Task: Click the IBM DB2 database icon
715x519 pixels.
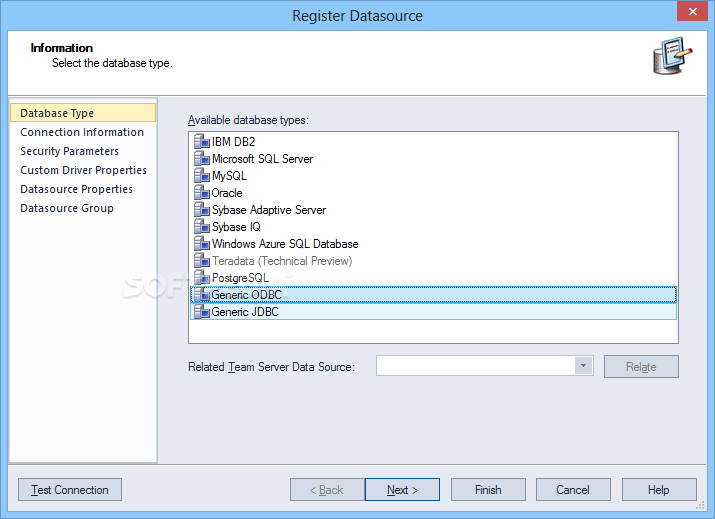Action: [x=202, y=141]
